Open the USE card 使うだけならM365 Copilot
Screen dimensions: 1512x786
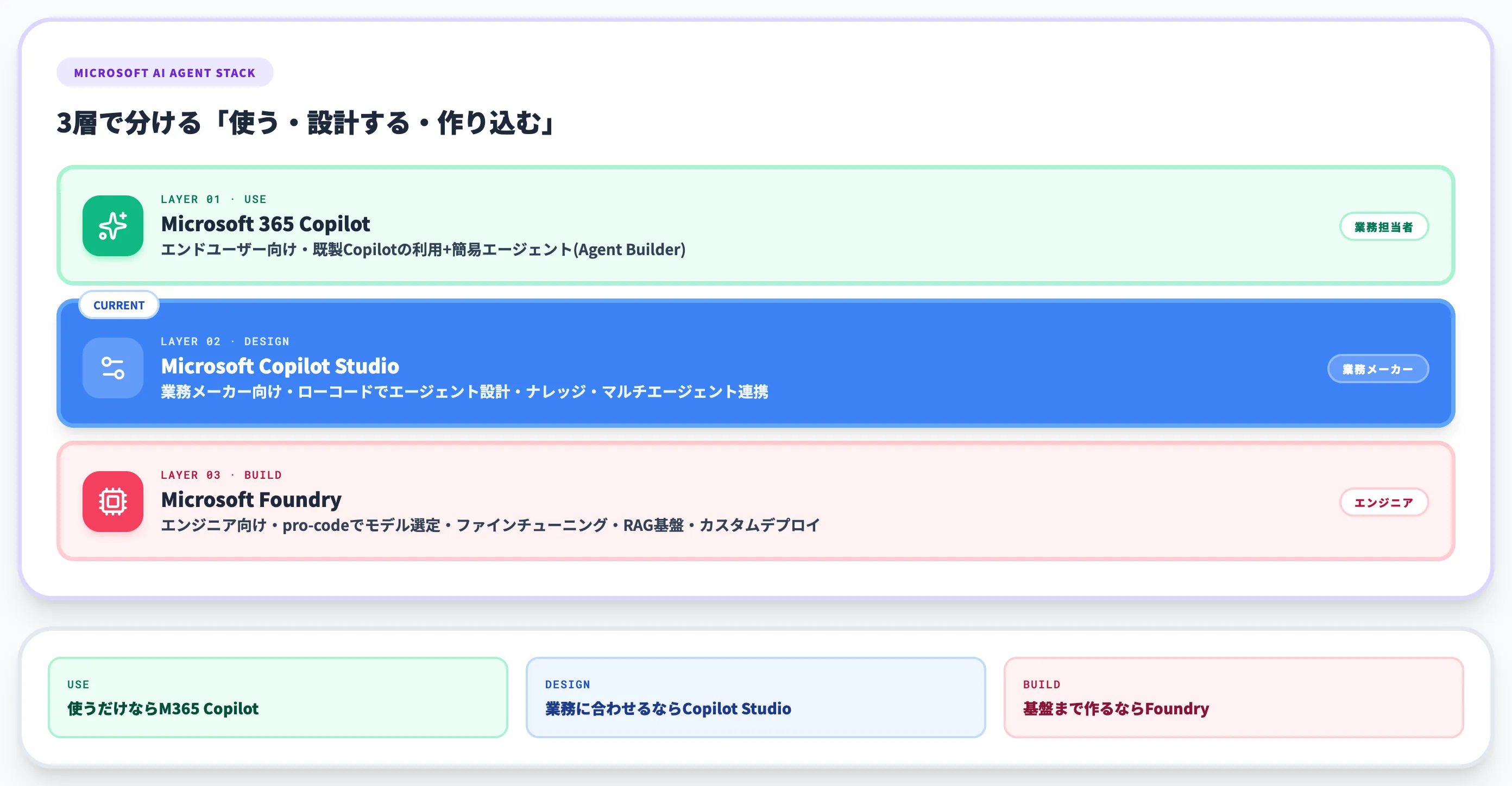278,698
